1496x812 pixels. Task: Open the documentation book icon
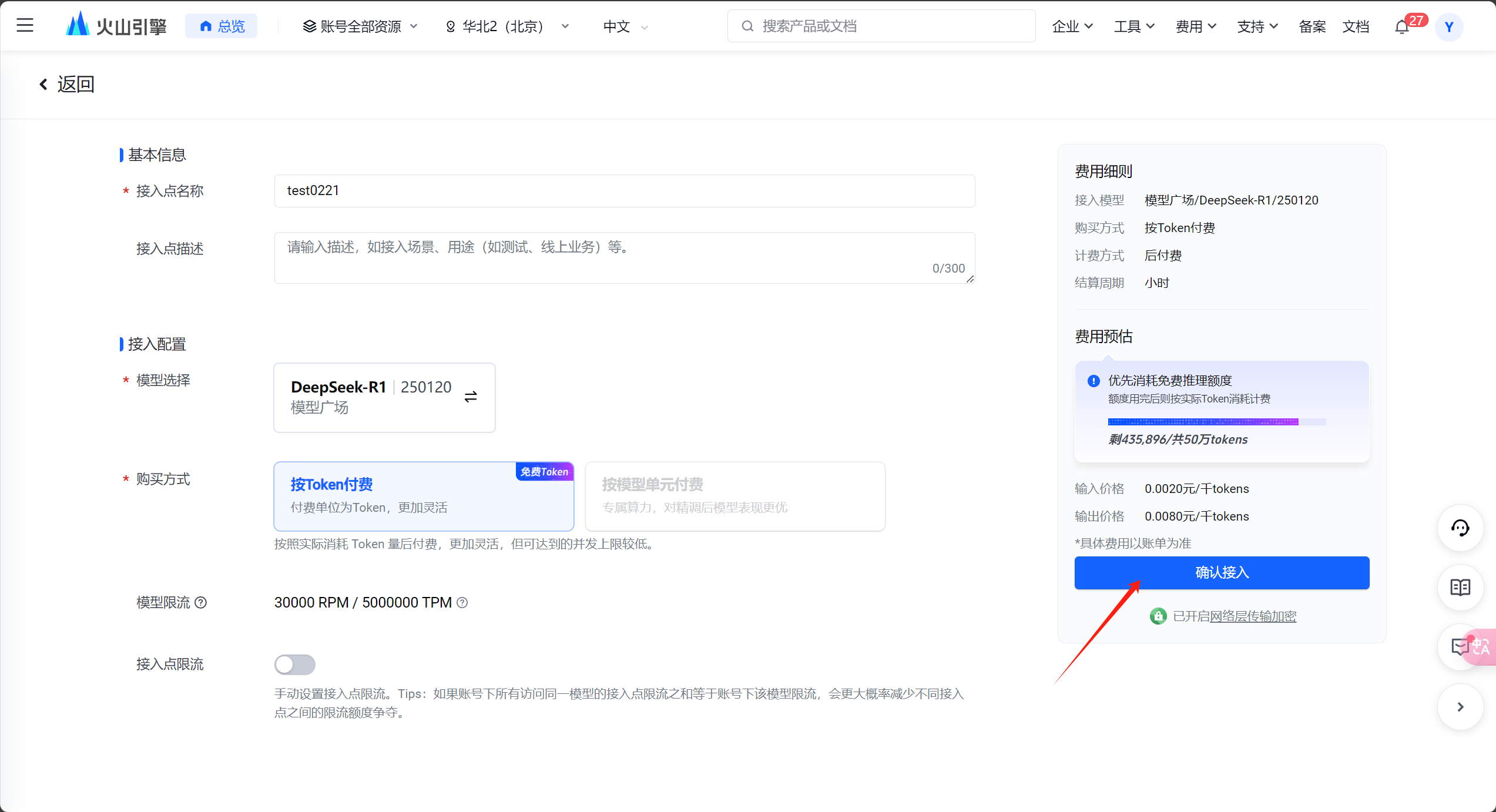click(1460, 588)
